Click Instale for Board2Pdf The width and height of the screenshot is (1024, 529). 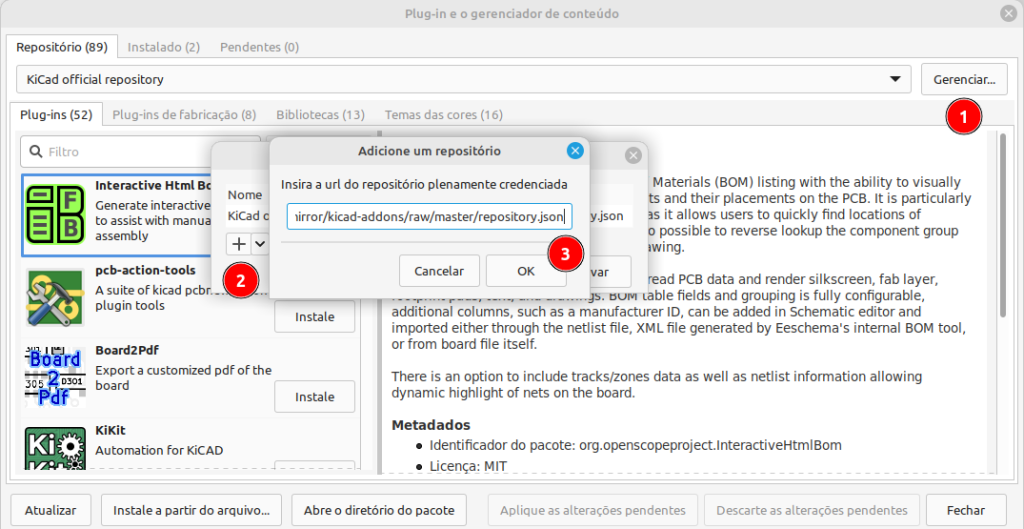click(315, 396)
